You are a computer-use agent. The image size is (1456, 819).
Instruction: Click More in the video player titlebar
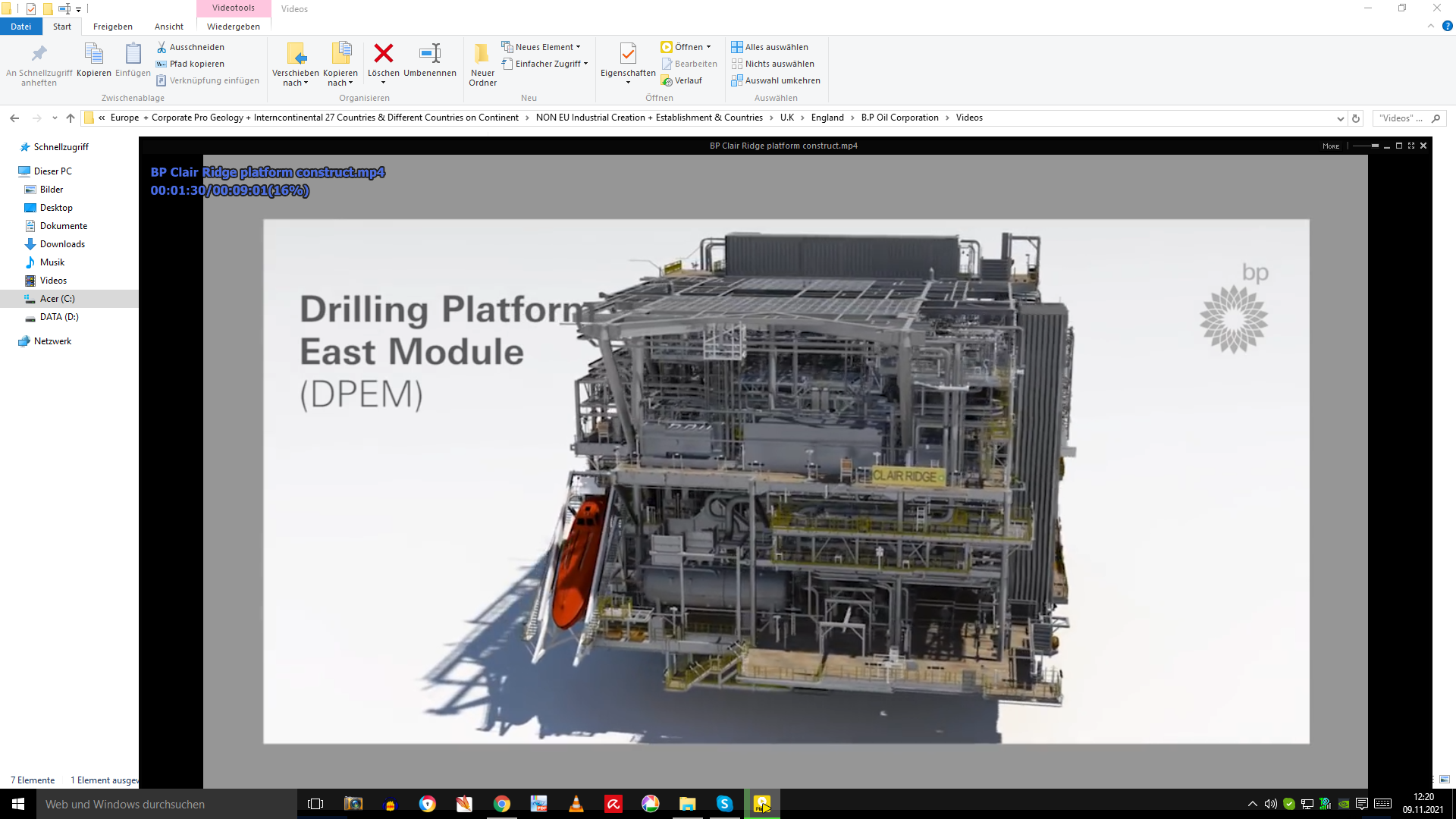pyautogui.click(x=1331, y=146)
